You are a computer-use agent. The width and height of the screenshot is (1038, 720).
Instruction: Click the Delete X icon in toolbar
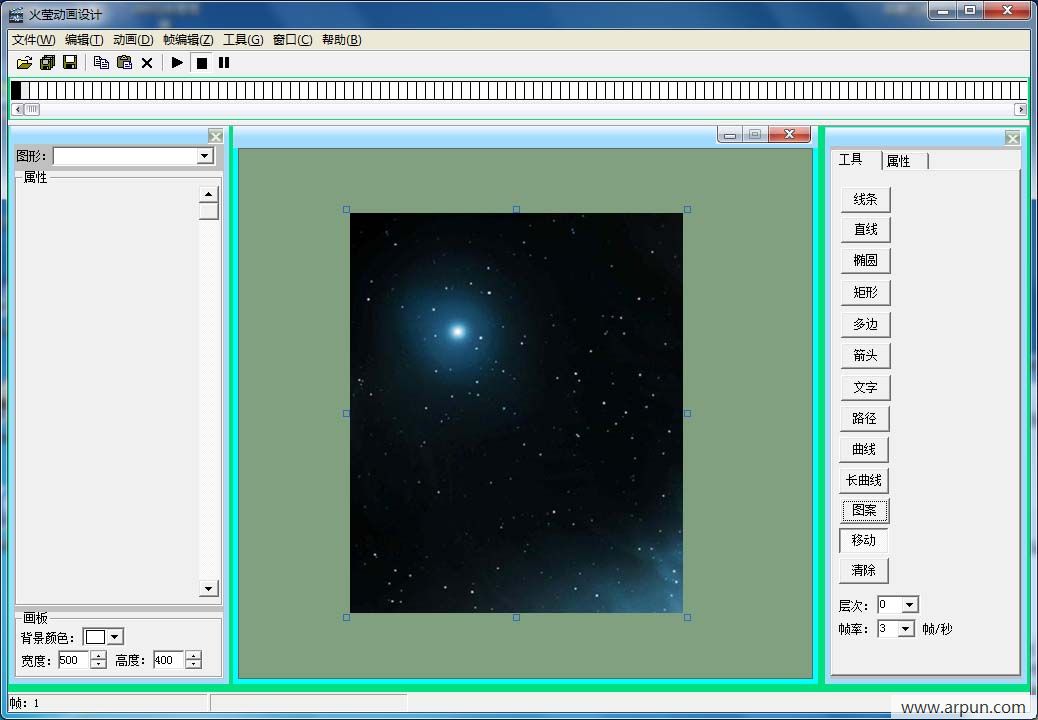tap(147, 63)
